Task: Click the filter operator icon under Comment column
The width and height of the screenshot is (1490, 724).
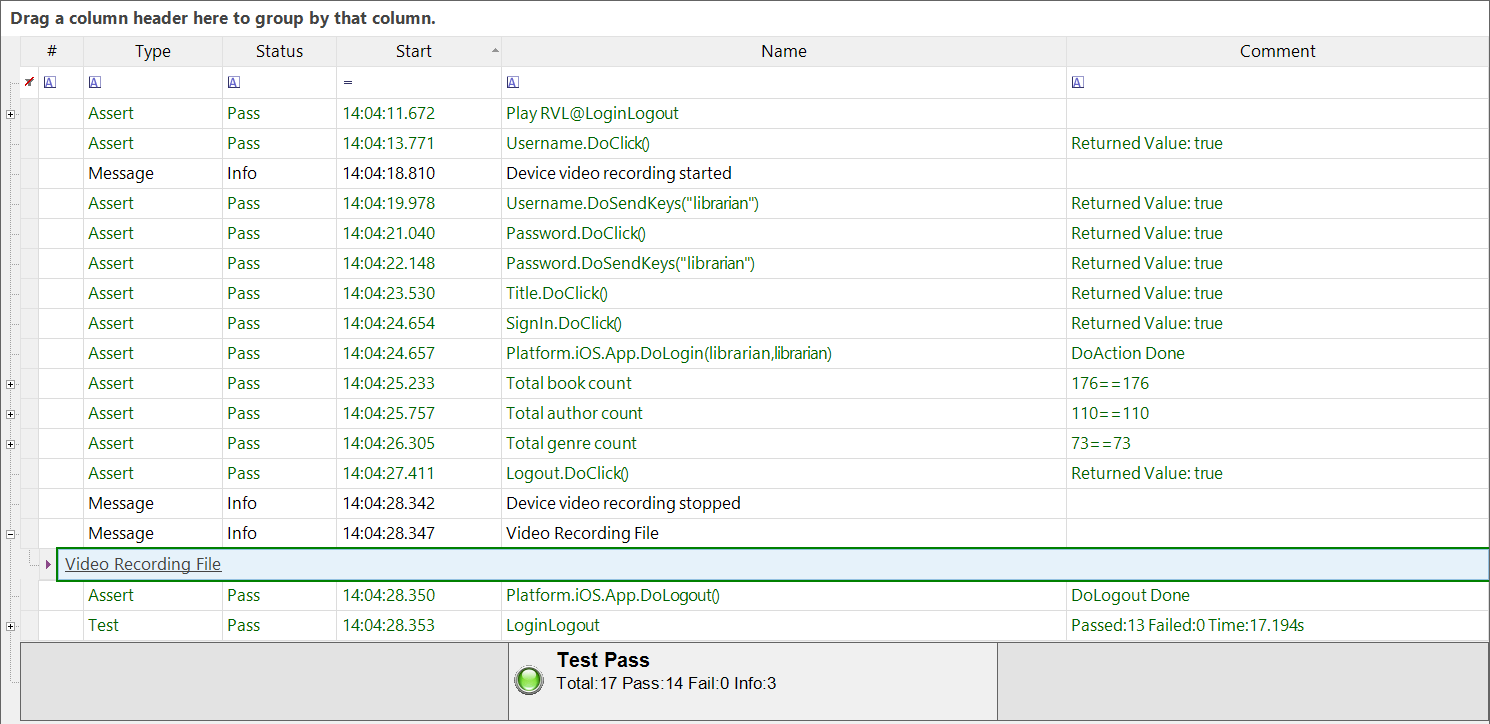Action: [1077, 82]
